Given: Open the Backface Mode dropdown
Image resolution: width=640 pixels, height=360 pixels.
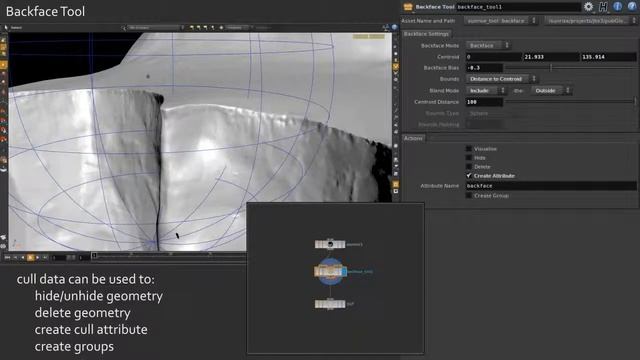Looking at the screenshot, I should tap(488, 45).
